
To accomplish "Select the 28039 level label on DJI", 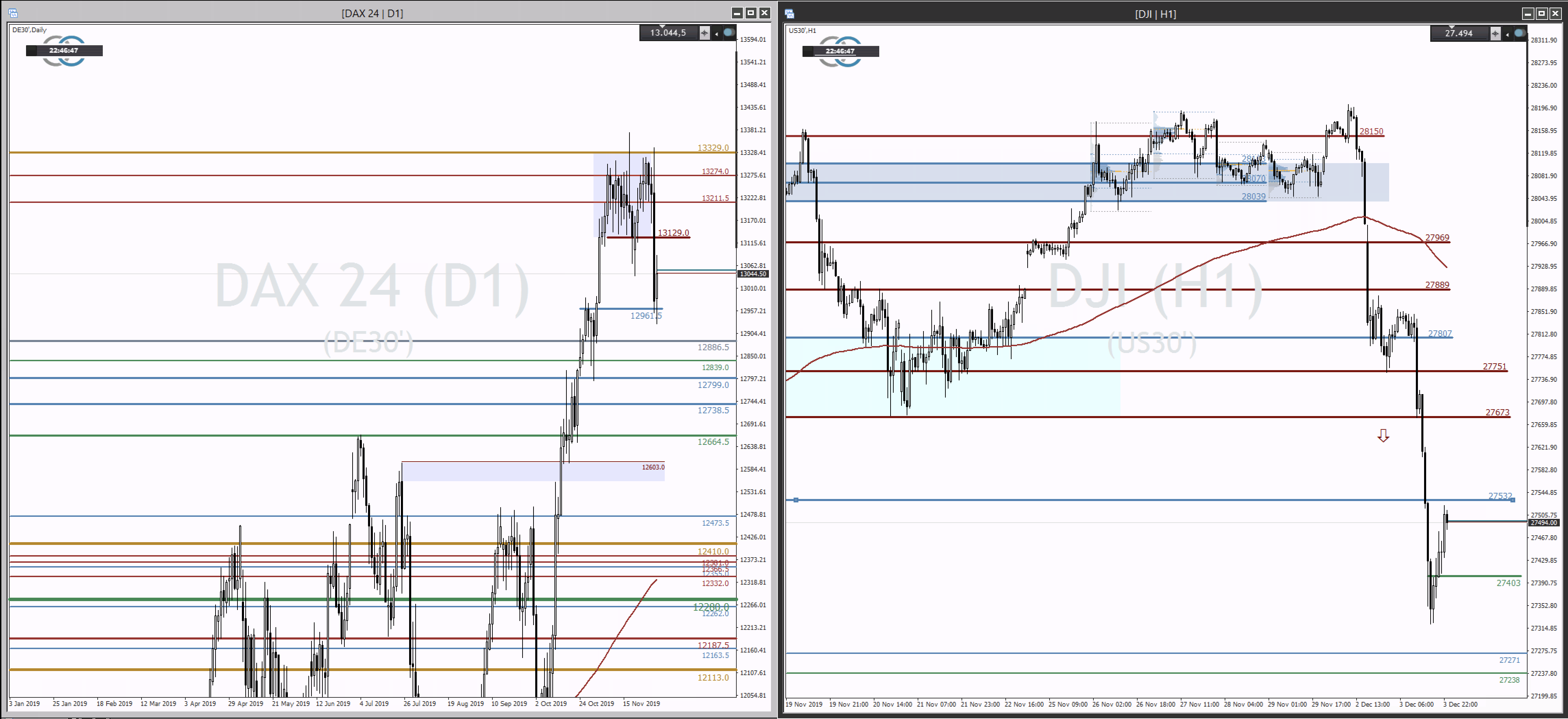I will [x=1253, y=197].
